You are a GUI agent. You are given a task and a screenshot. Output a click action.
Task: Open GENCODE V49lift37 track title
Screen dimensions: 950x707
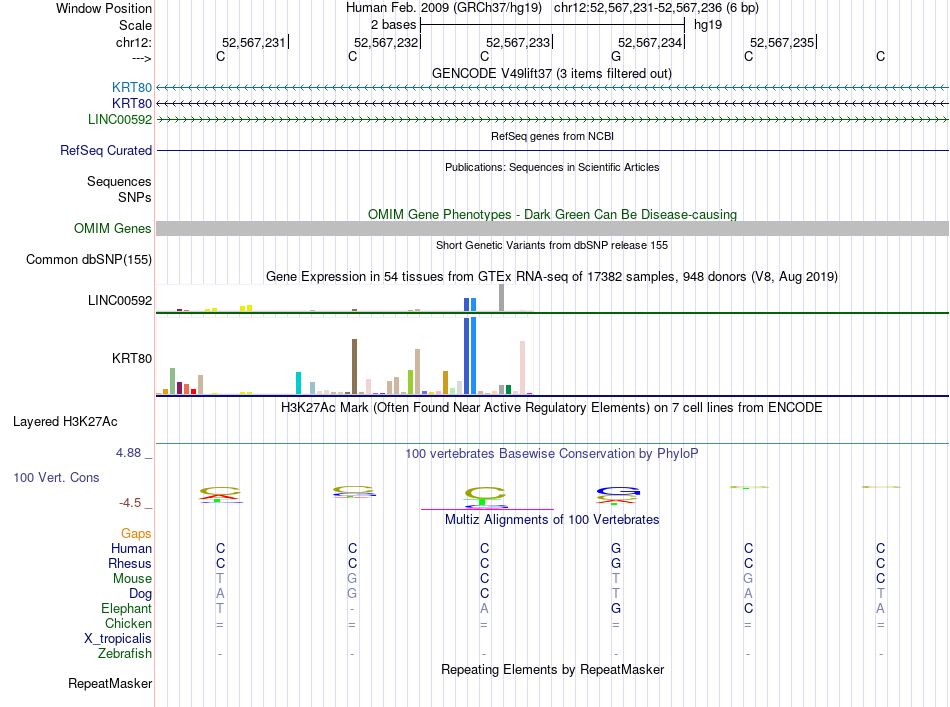tap(551, 73)
